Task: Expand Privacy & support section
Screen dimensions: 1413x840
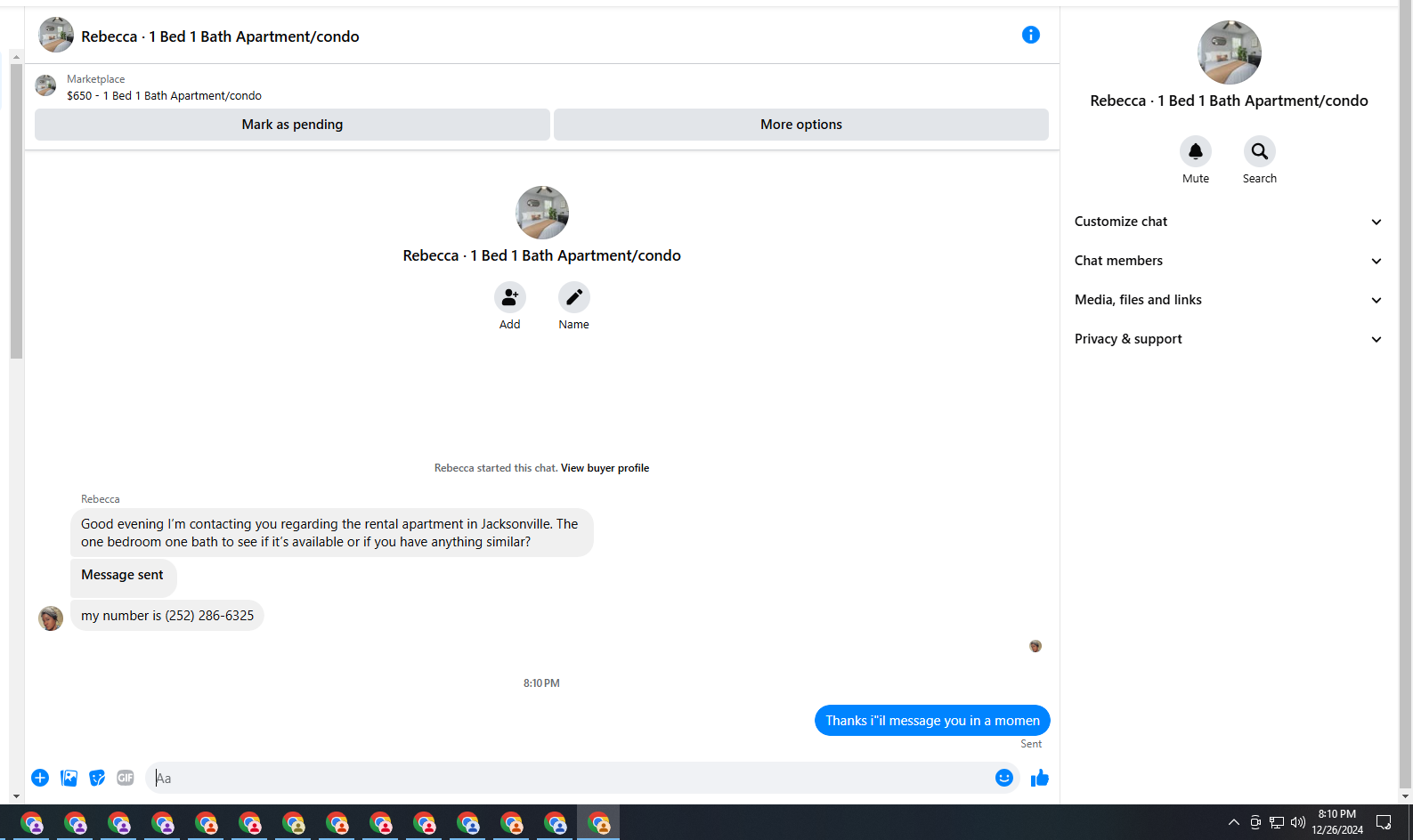Action: (1229, 339)
